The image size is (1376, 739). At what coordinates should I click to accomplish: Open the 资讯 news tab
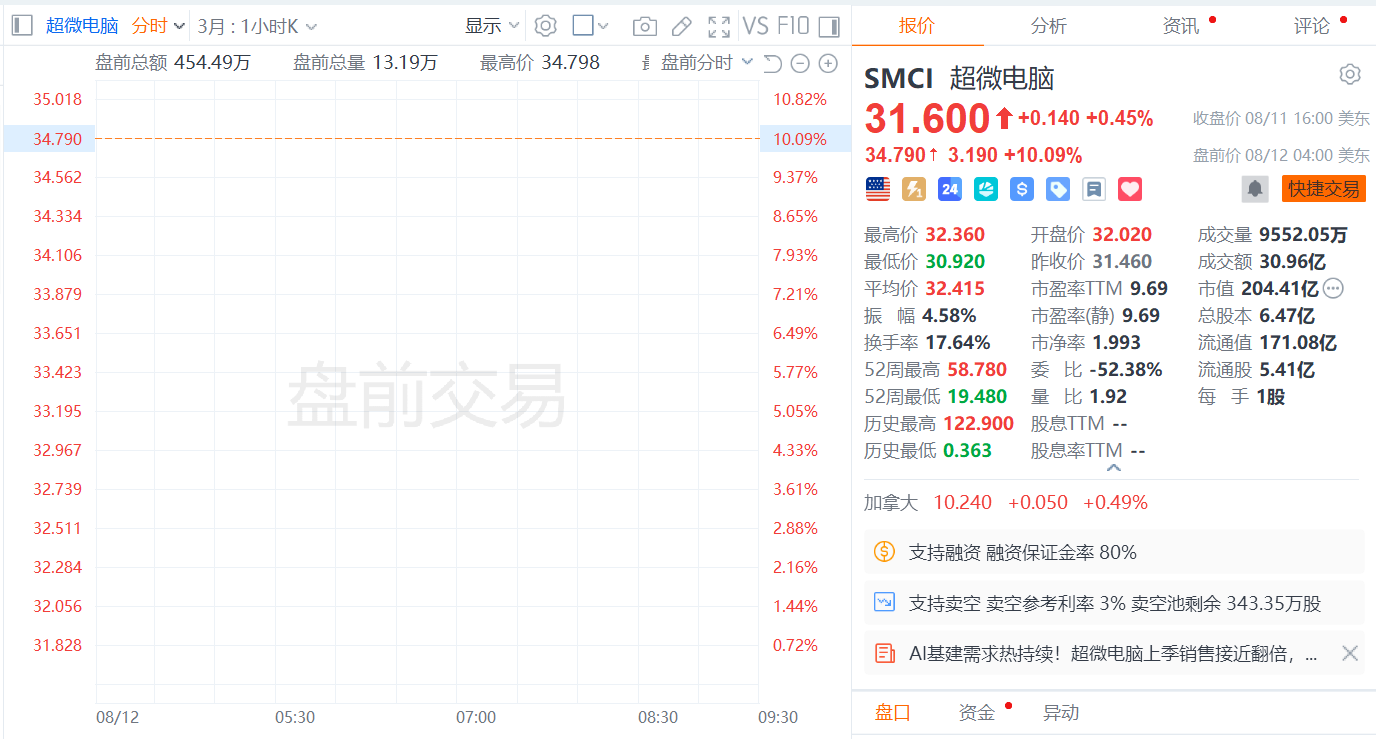[x=1181, y=26]
